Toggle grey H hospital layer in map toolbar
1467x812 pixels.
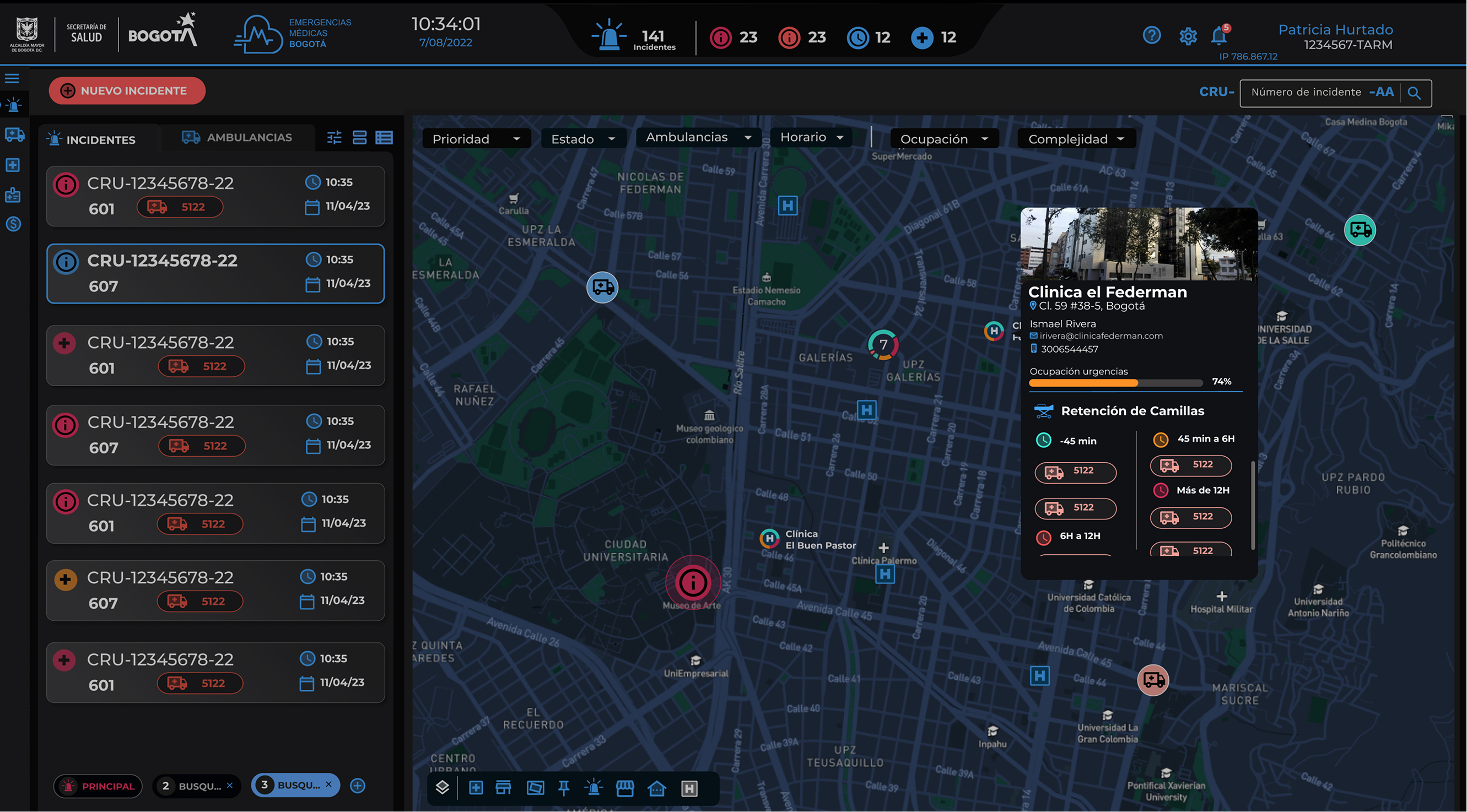(x=689, y=789)
